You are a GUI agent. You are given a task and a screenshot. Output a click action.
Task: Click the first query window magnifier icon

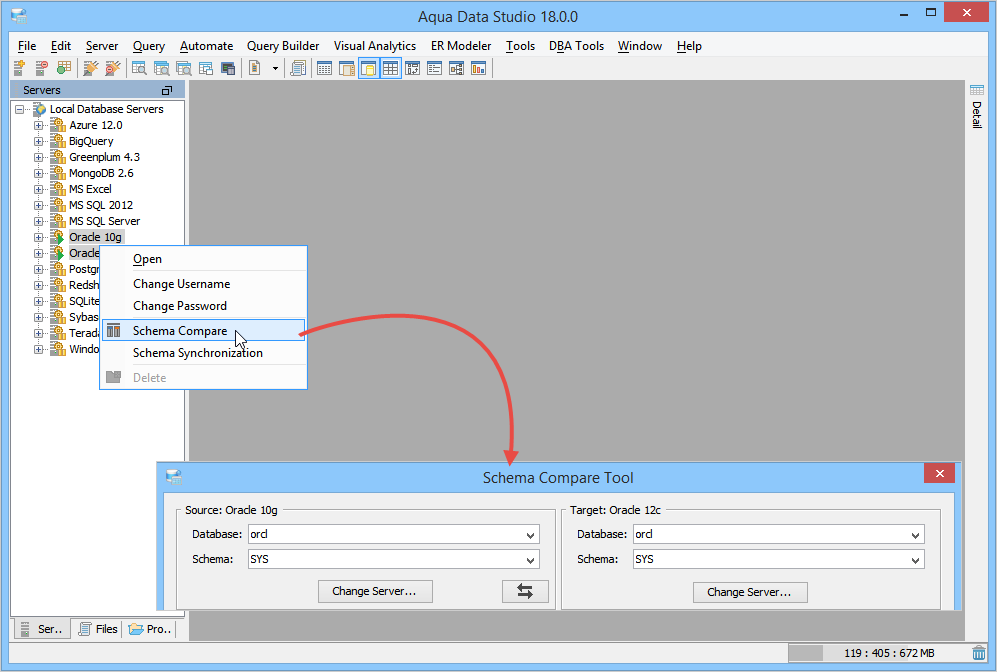[139, 68]
